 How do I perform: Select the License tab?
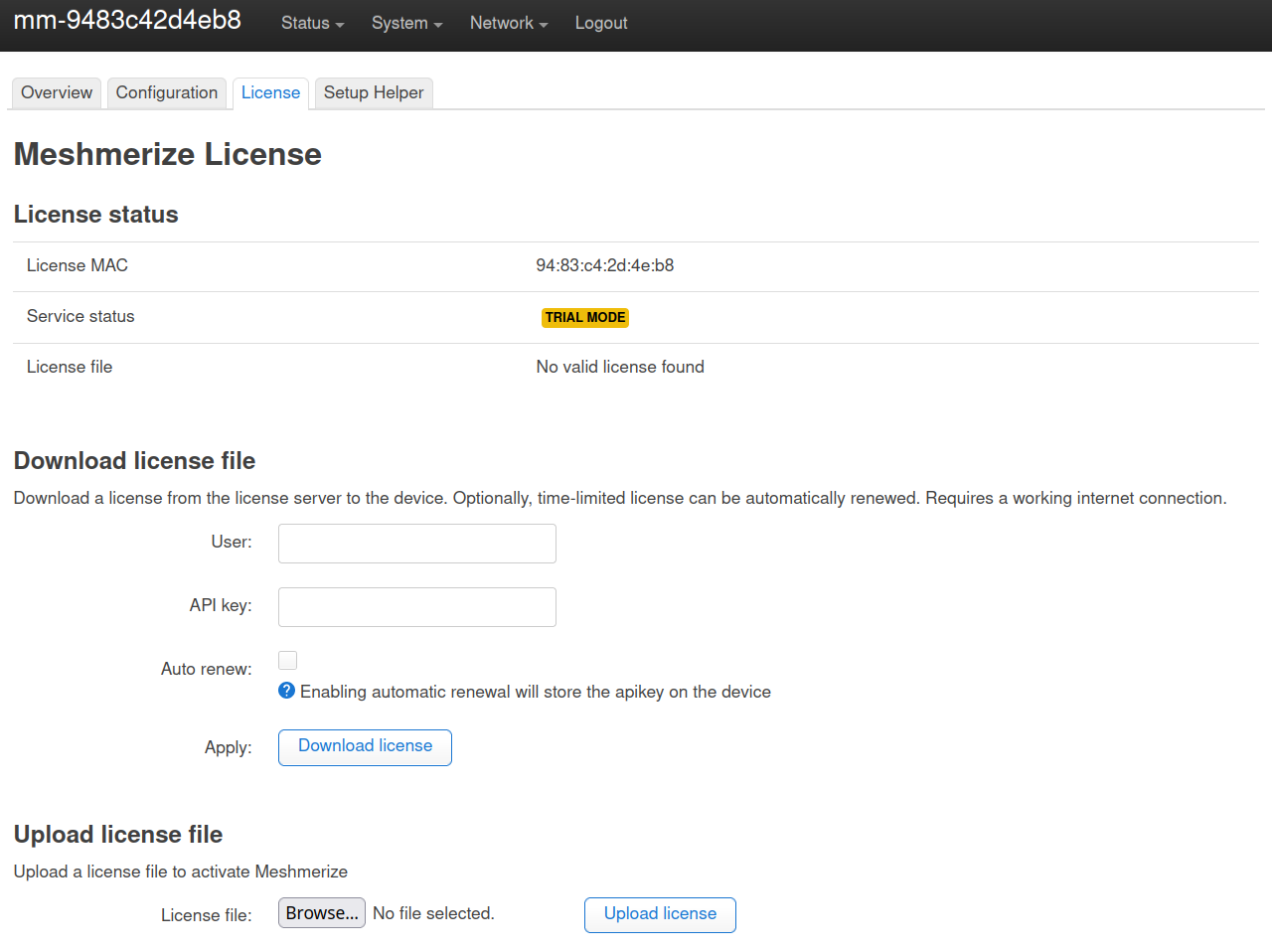[270, 92]
